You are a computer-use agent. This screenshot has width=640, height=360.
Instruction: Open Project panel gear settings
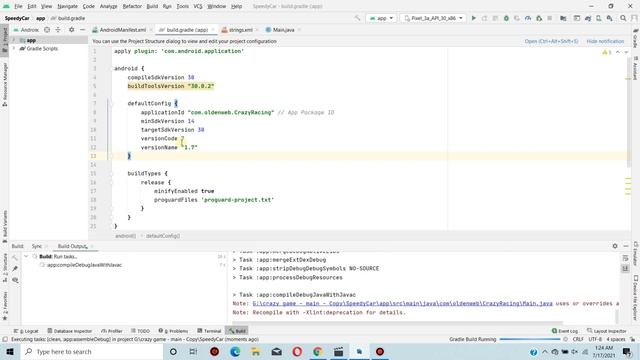point(71,30)
